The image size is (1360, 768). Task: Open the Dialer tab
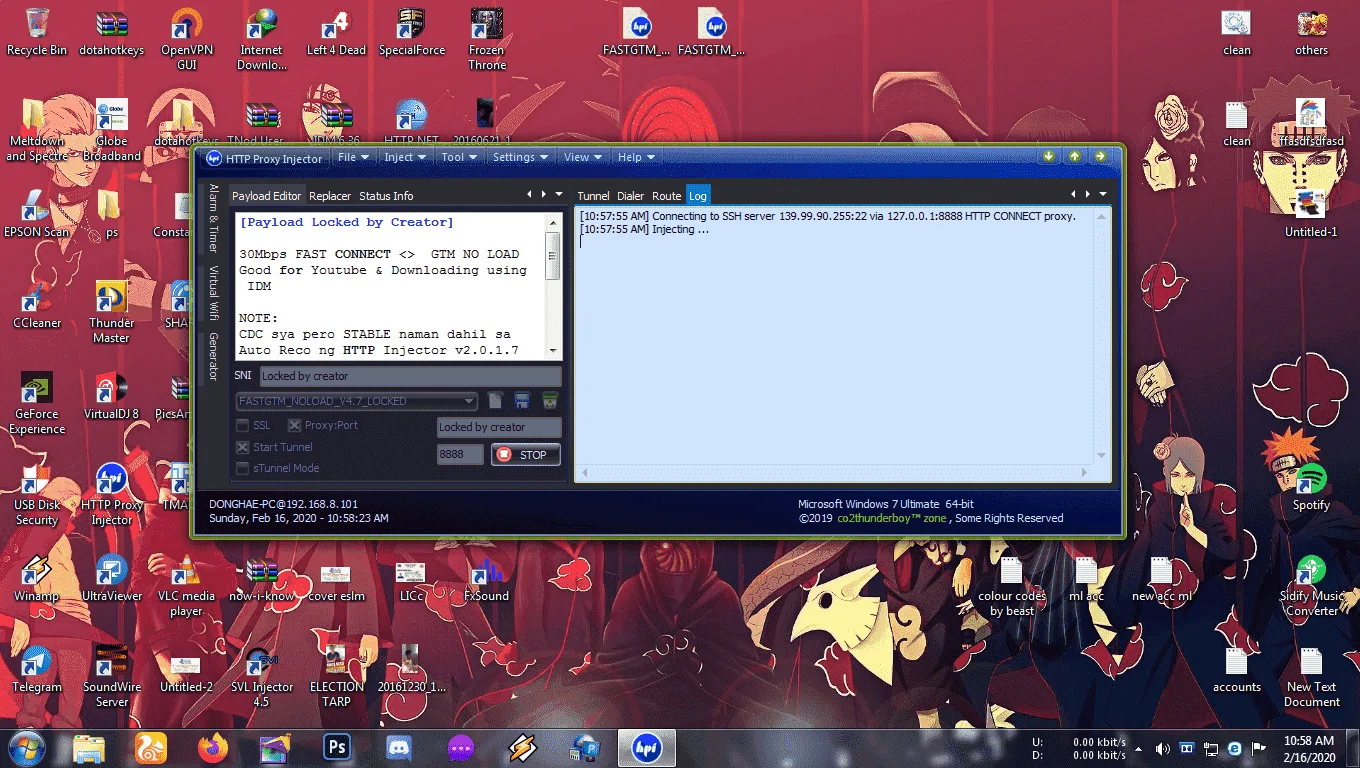[630, 196]
